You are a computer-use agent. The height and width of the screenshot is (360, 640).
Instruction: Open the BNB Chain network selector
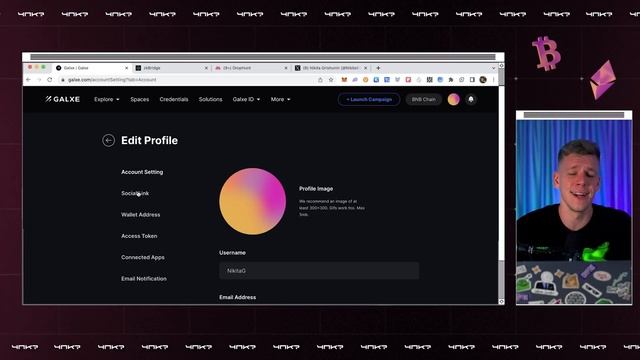[423, 99]
